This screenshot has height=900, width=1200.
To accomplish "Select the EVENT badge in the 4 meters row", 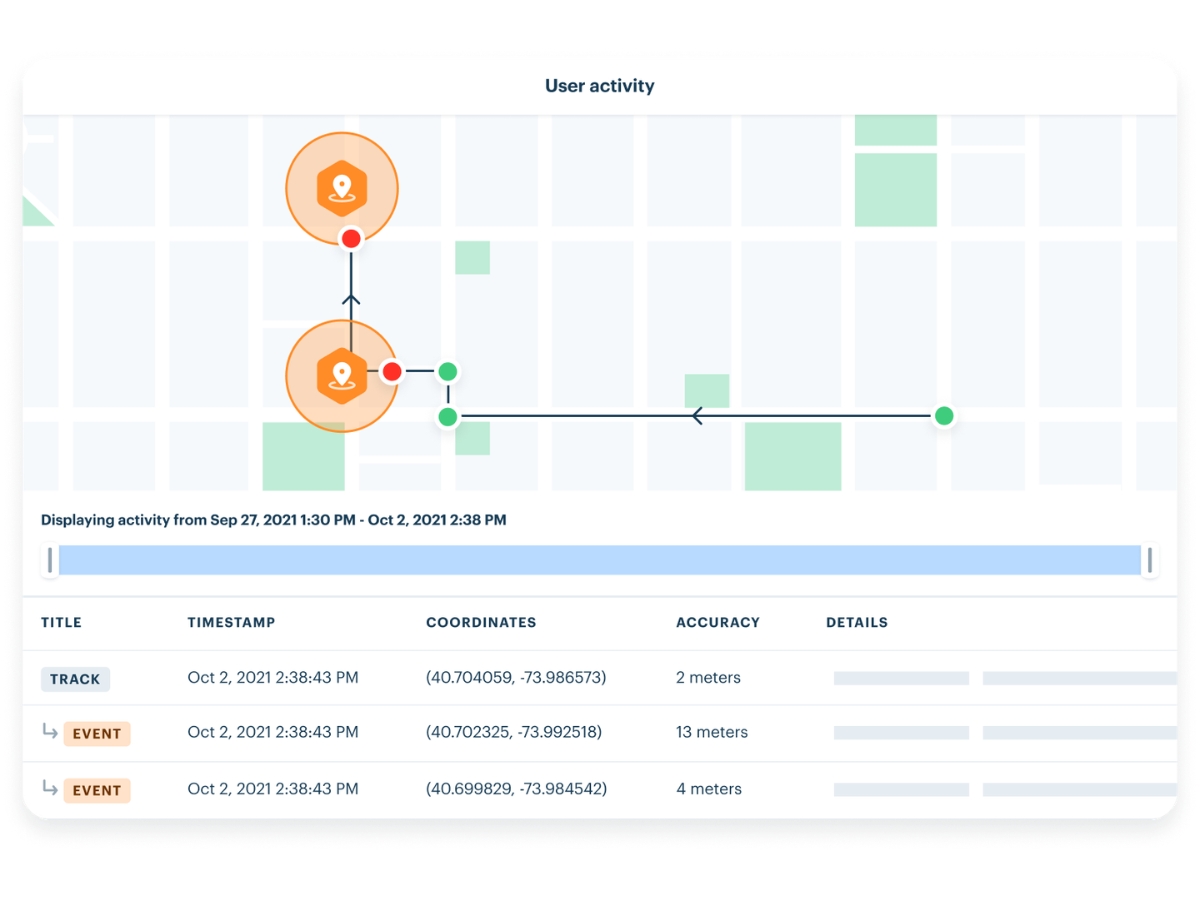I will (97, 790).
